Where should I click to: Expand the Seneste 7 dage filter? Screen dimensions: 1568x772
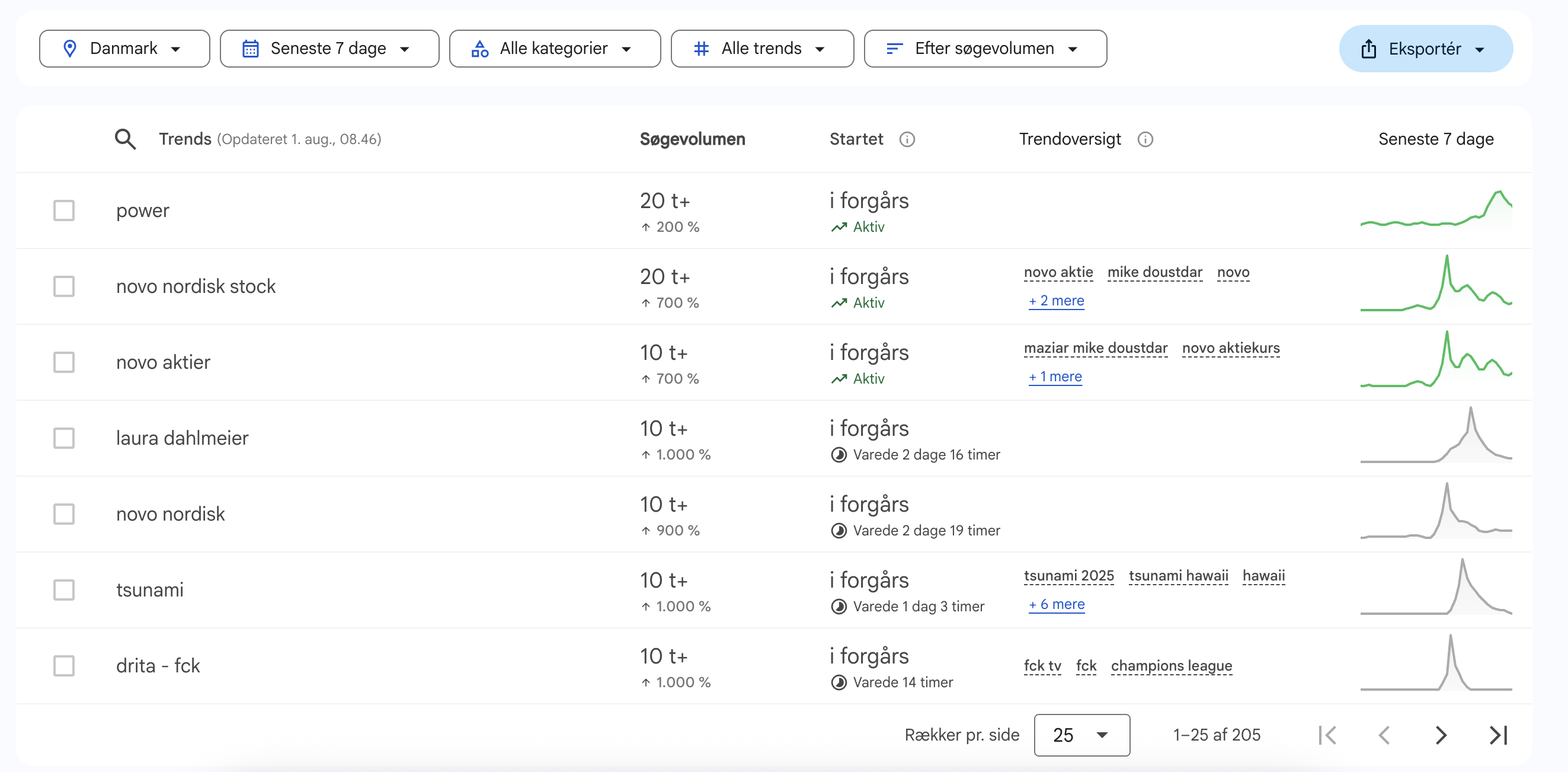(x=329, y=49)
